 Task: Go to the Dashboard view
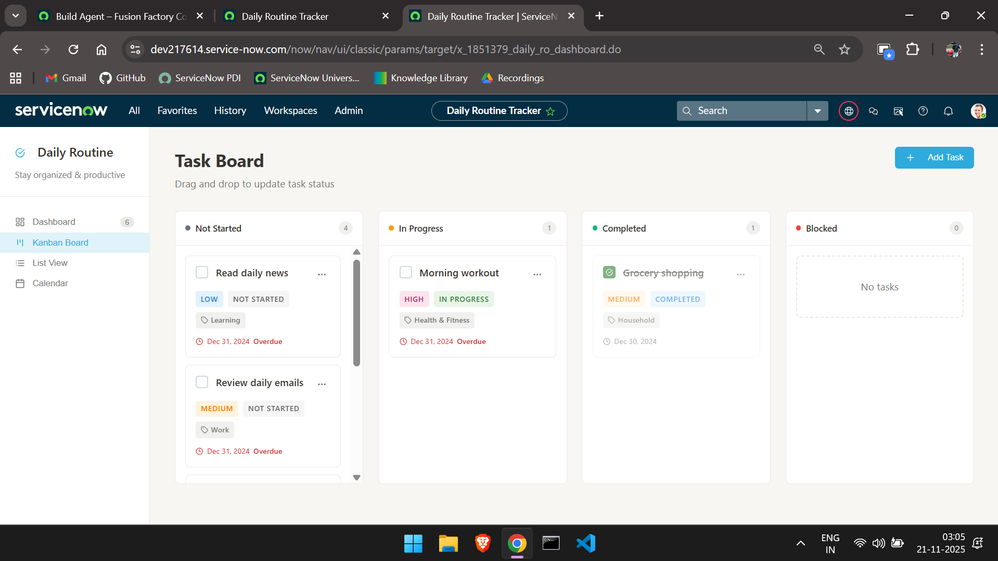point(74,222)
